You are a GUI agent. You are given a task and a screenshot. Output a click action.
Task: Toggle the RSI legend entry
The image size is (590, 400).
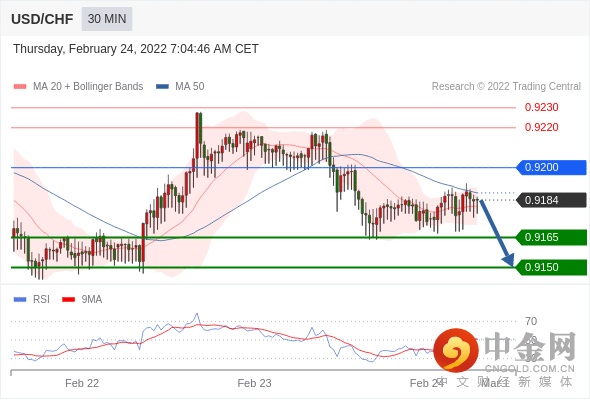coord(32,300)
